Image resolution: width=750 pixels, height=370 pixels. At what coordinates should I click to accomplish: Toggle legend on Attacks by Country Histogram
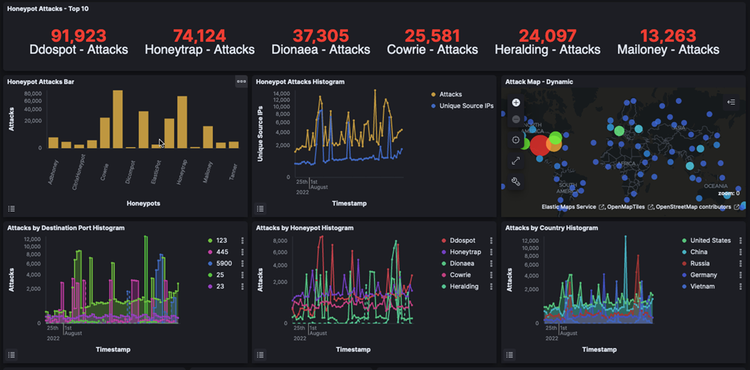pyautogui.click(x=509, y=355)
